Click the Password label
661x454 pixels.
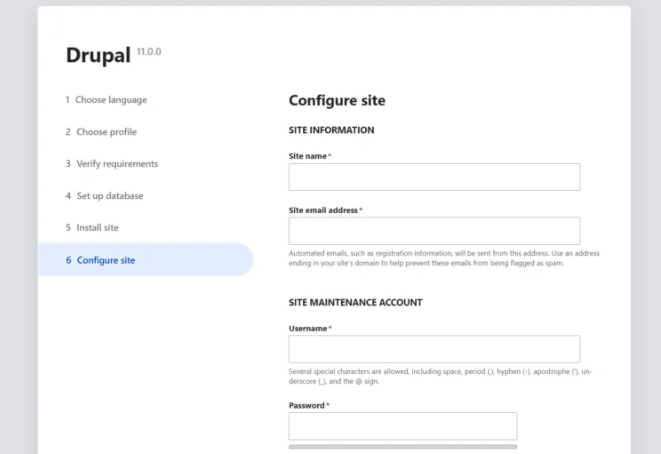point(306,406)
